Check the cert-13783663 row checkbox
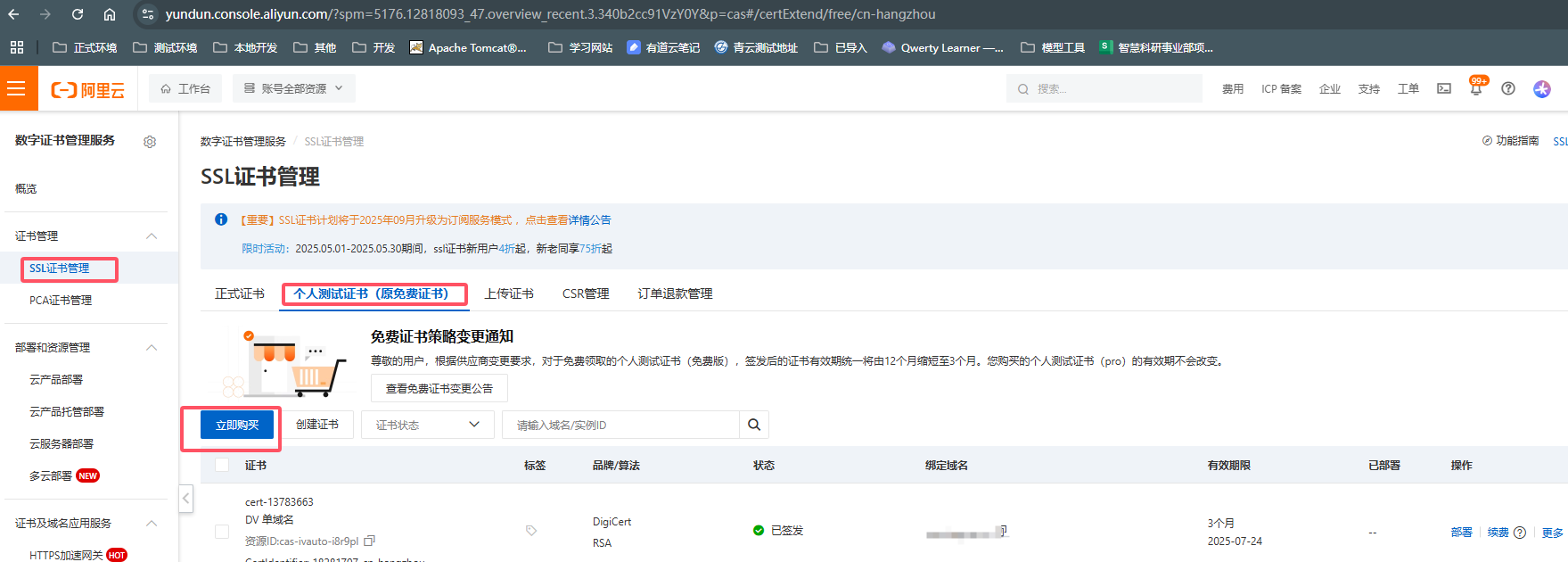 click(222, 532)
